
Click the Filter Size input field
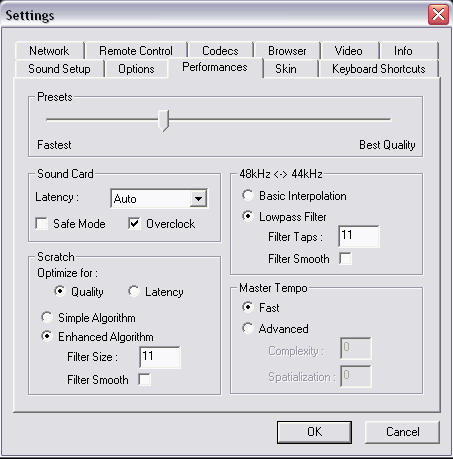(x=160, y=357)
